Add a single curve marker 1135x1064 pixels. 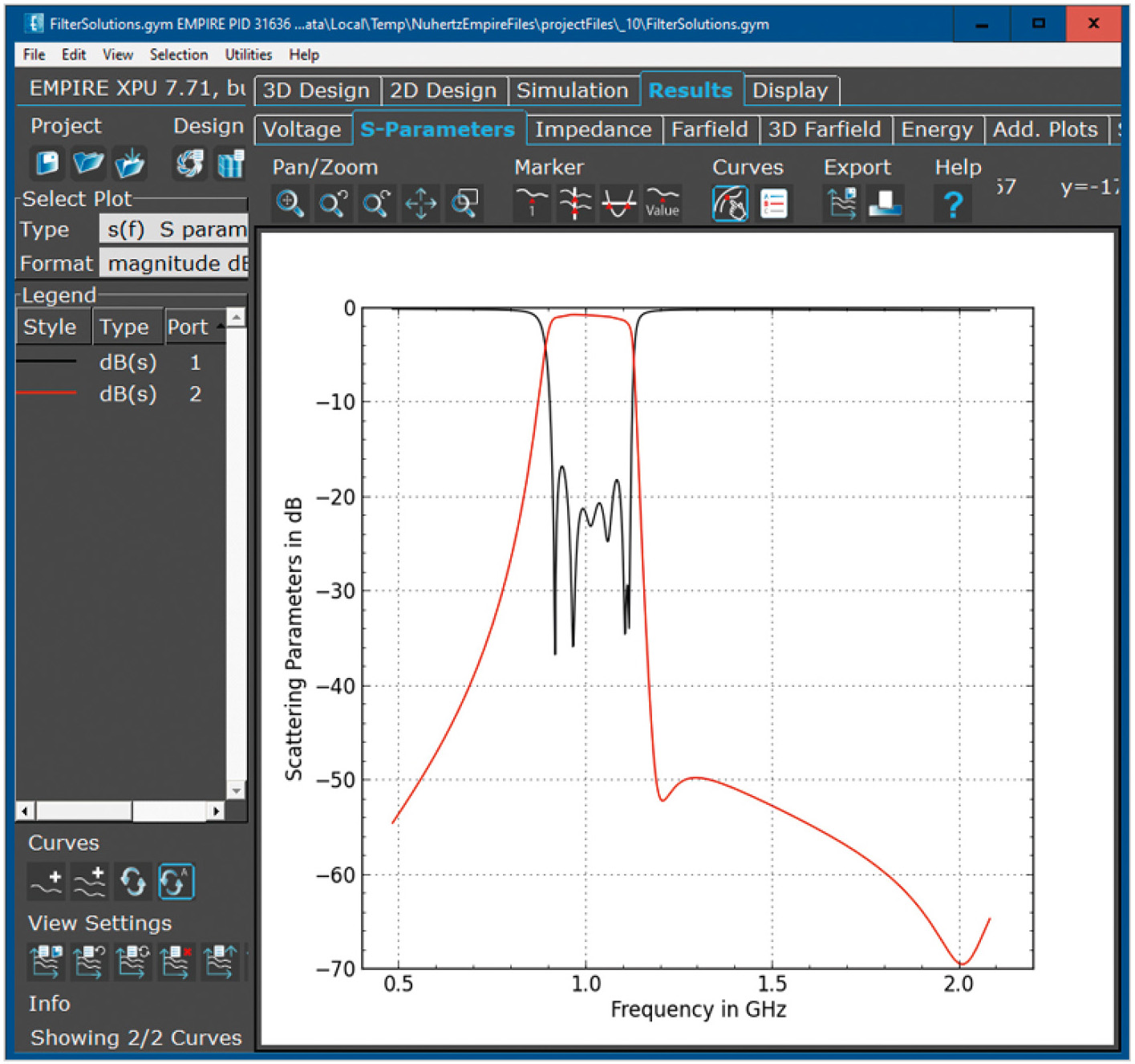click(531, 203)
